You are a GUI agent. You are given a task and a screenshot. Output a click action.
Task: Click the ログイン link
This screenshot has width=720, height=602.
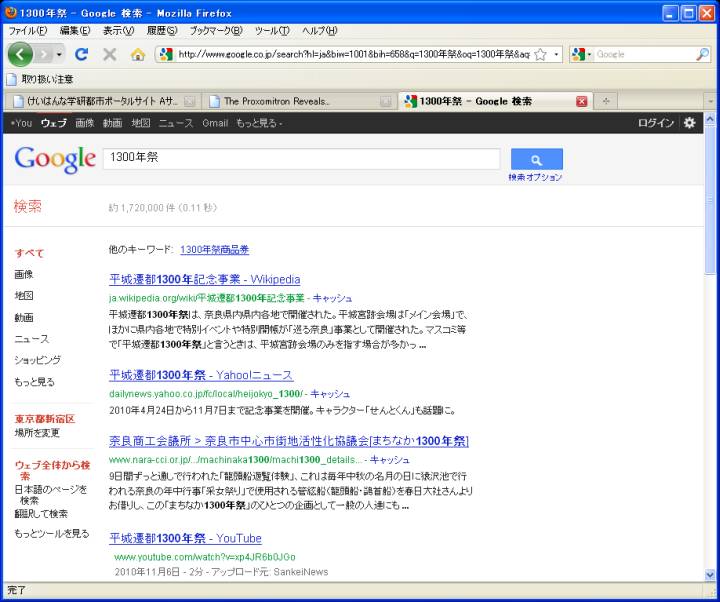tap(656, 123)
